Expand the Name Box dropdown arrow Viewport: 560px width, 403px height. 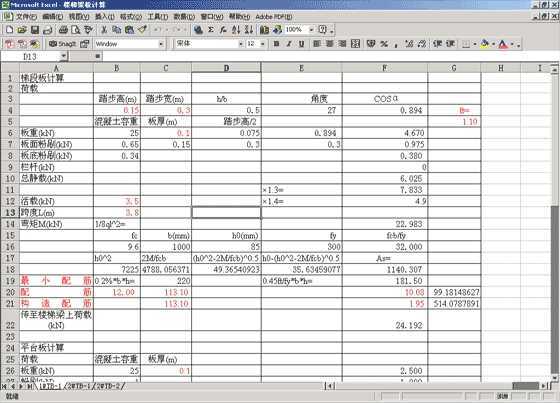tap(64, 56)
